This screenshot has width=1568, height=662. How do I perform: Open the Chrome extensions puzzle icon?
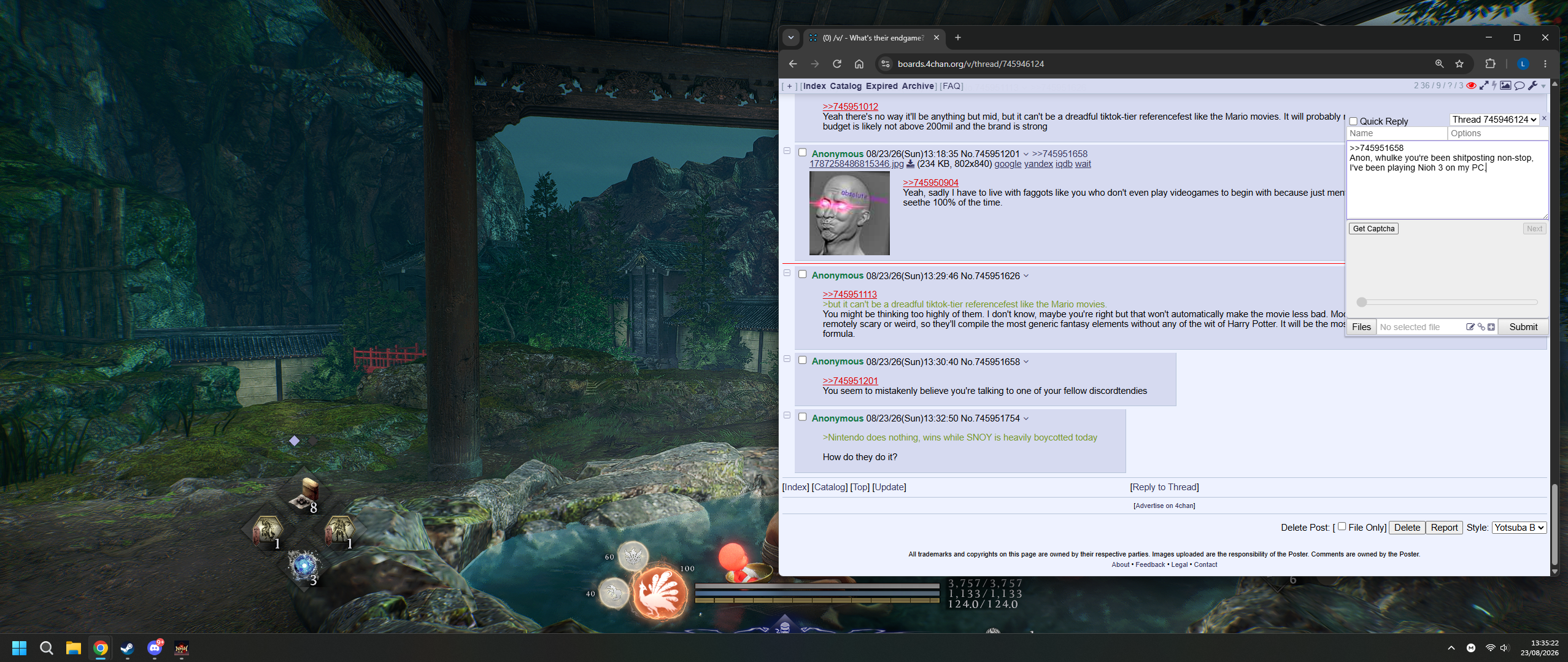tap(1490, 64)
